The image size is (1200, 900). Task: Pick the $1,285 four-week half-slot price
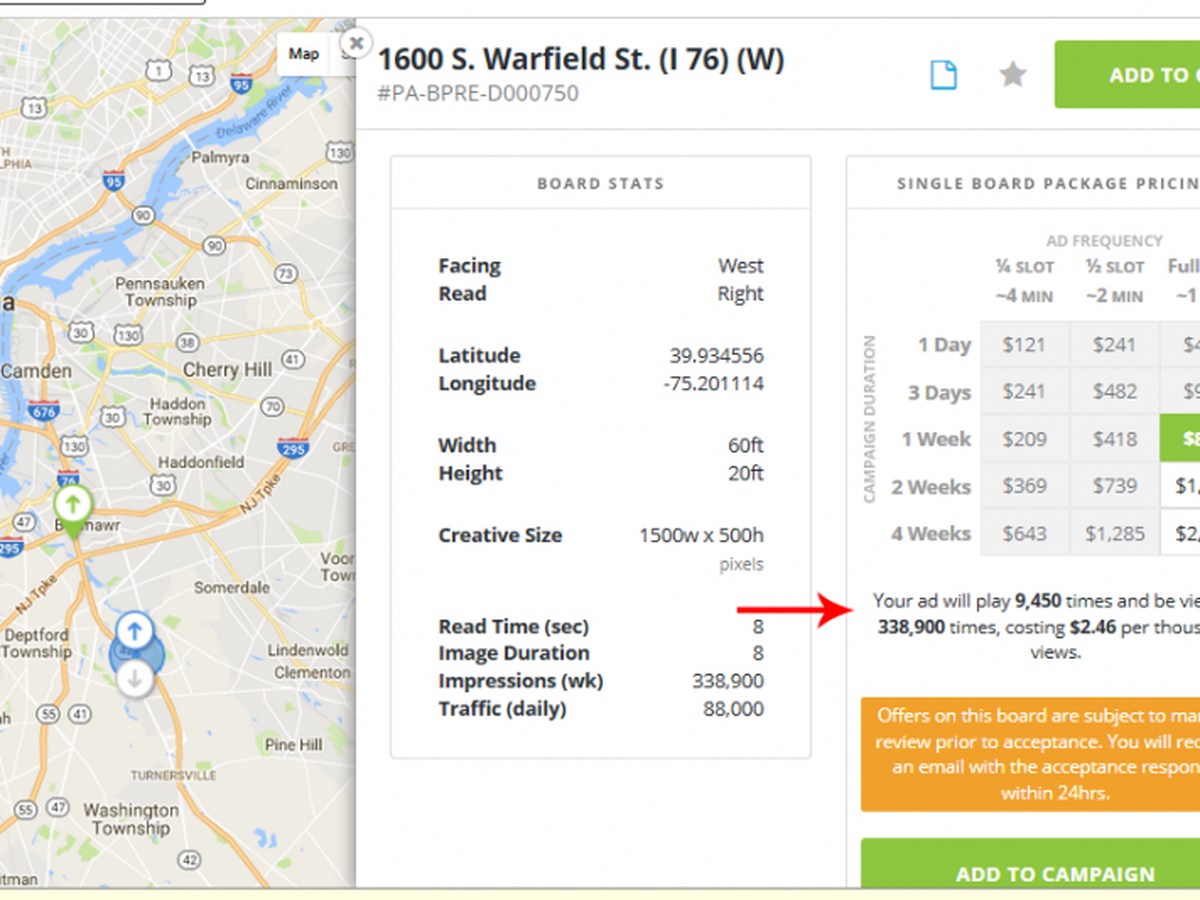pyautogui.click(x=1114, y=533)
